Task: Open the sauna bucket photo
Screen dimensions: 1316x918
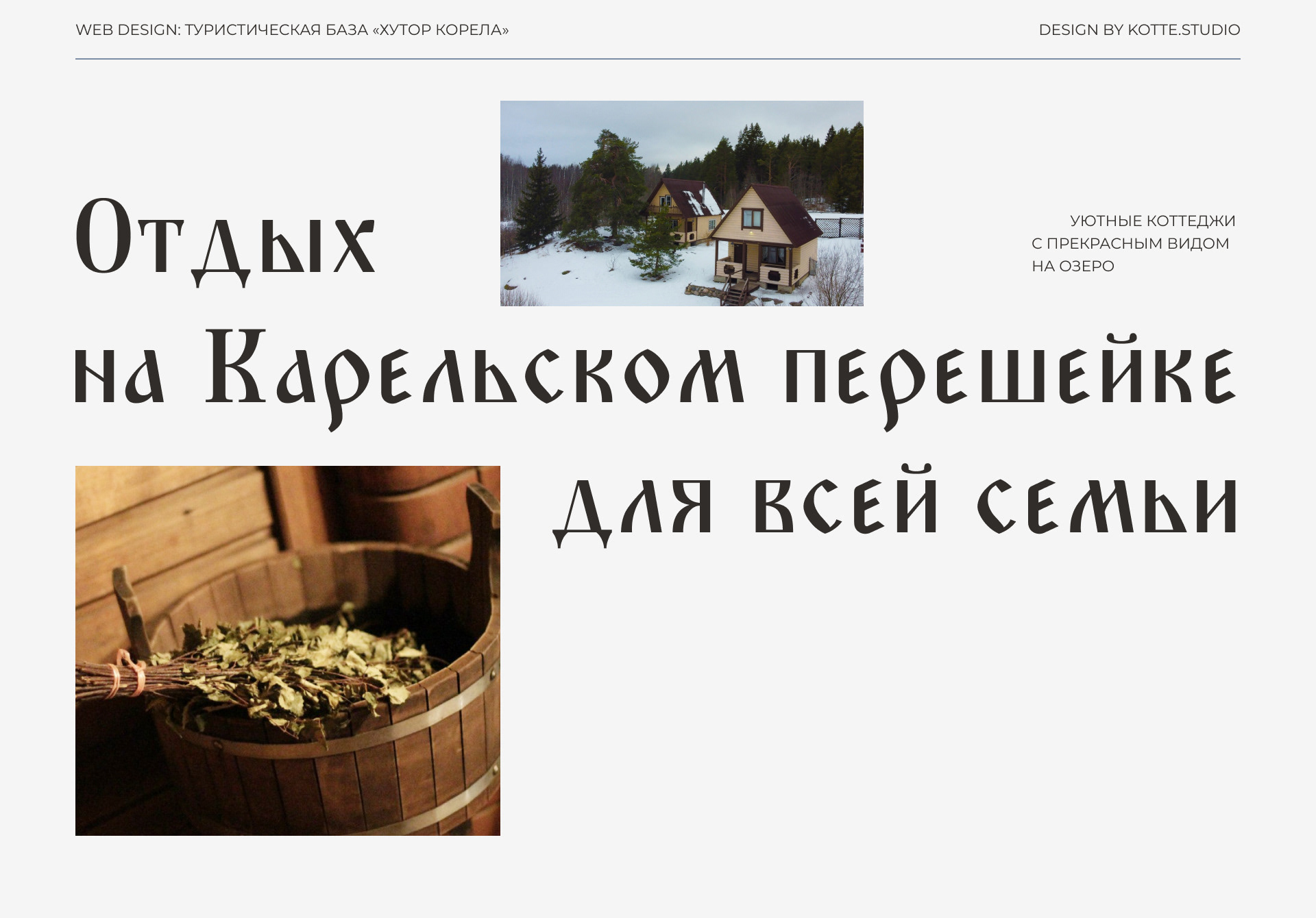Action: [x=287, y=650]
